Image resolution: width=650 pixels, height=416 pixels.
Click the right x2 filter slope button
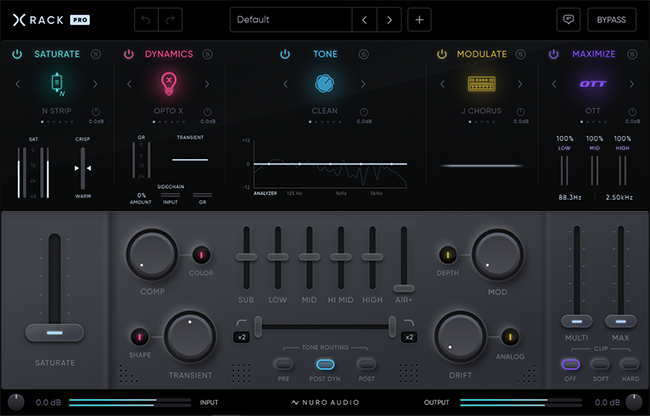(x=409, y=337)
